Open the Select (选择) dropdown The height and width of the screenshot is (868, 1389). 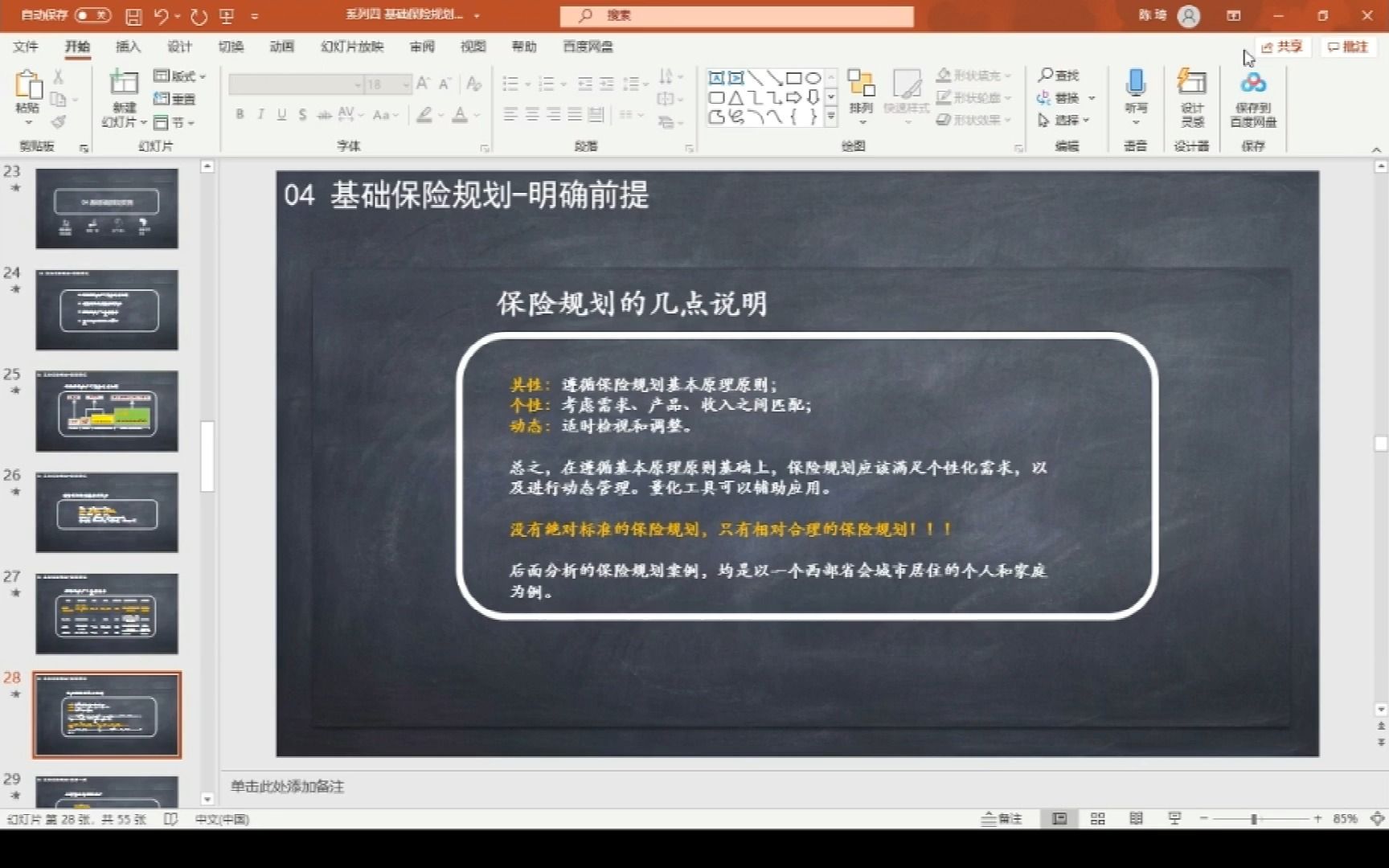pos(1063,120)
